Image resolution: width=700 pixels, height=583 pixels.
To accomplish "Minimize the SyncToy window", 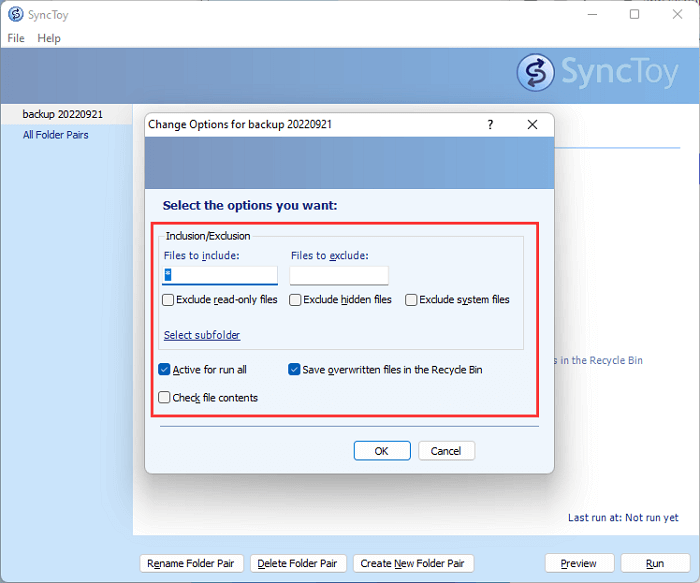I will click(x=592, y=14).
